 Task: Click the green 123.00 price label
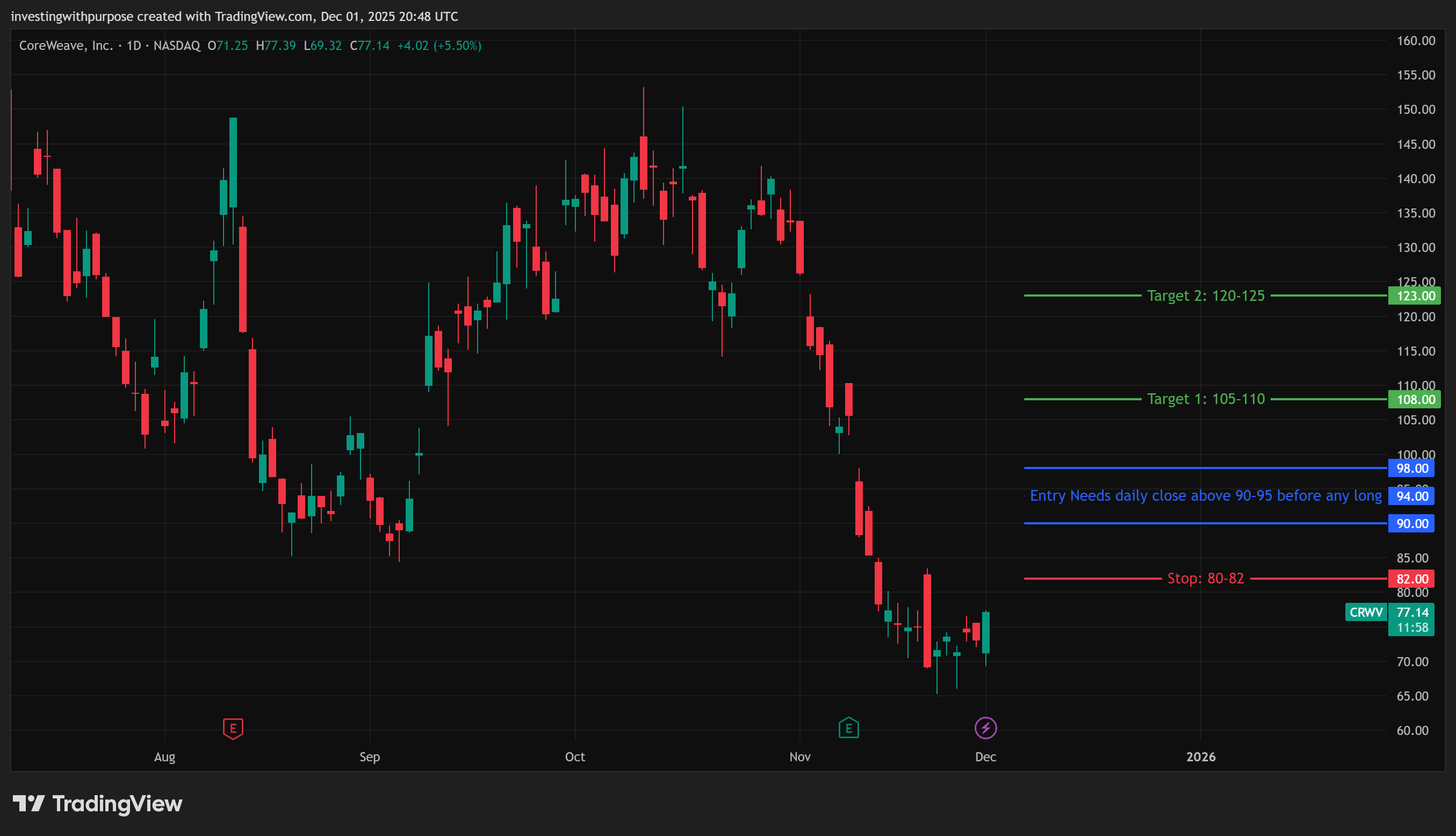[1415, 296]
